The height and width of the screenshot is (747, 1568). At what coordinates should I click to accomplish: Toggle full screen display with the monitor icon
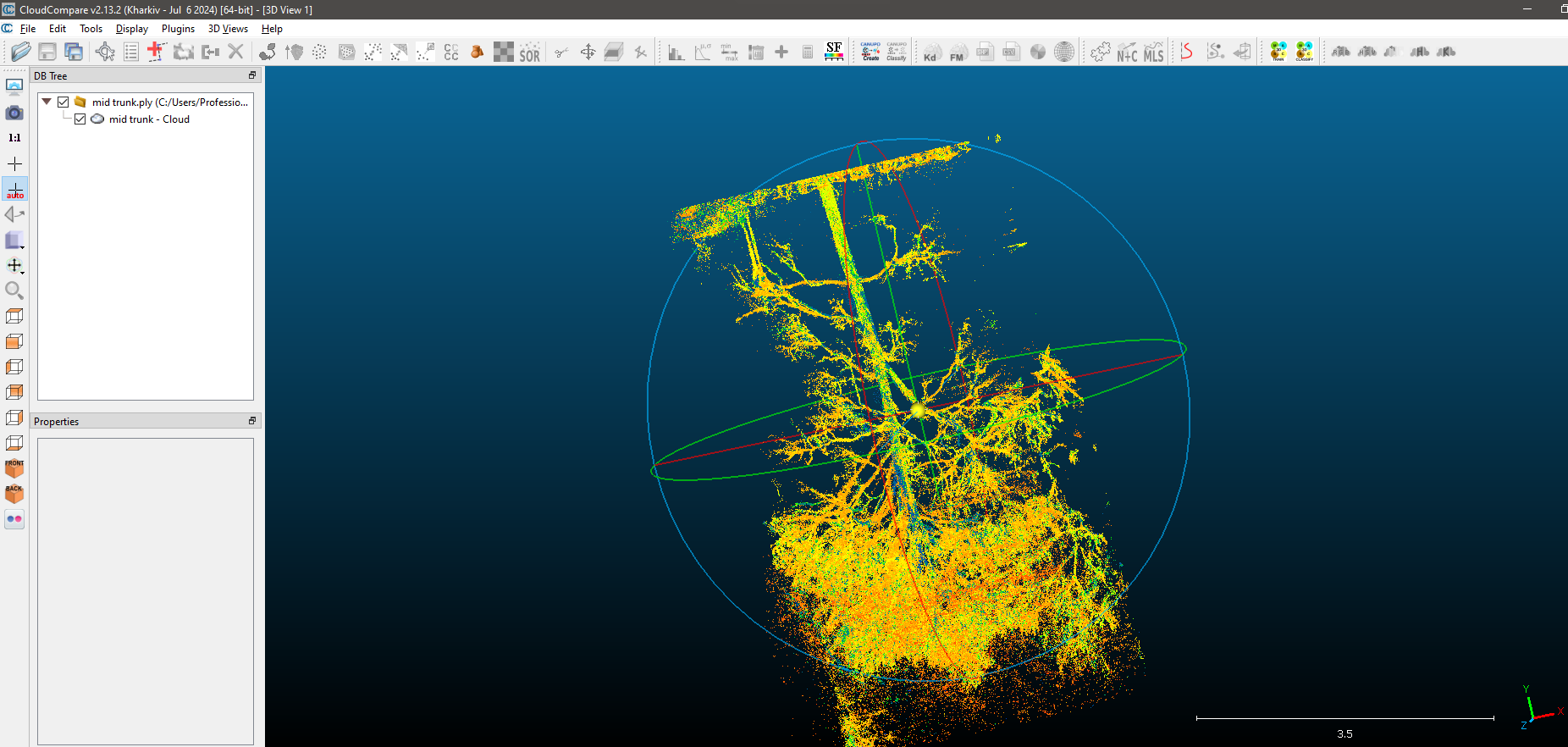14,86
